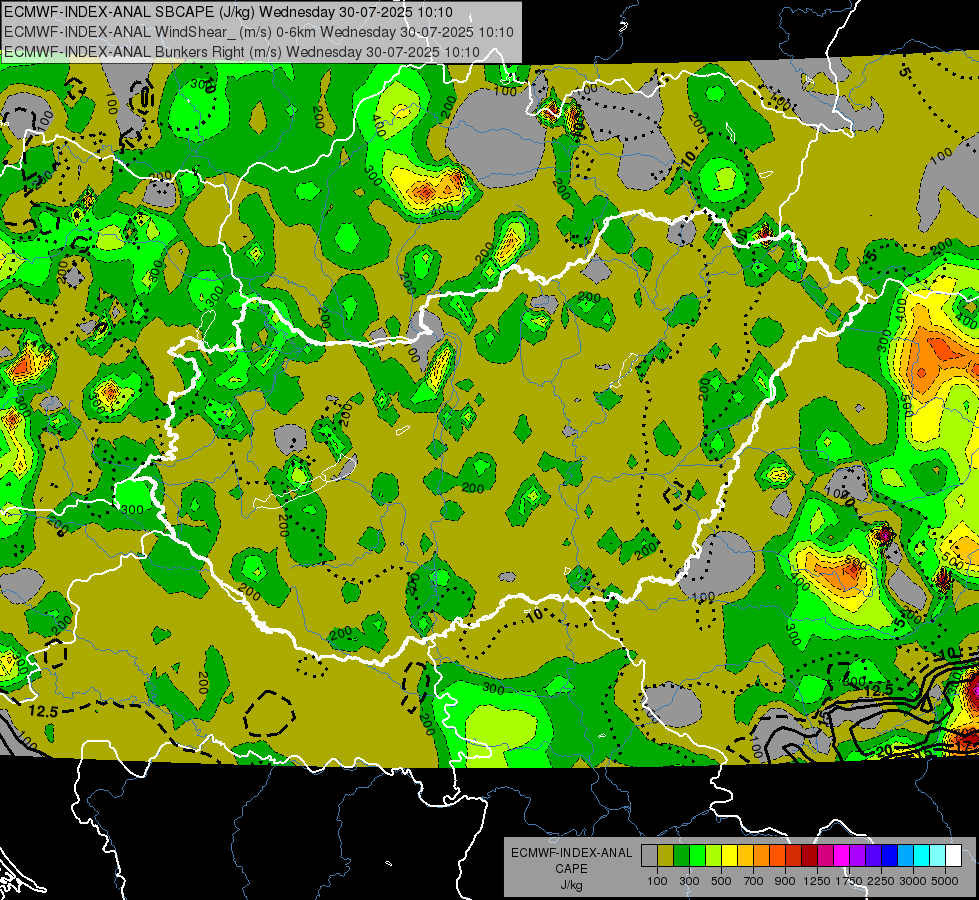The width and height of the screenshot is (979, 900).
Task: Click the 700 tick label in legend
Action: click(754, 881)
